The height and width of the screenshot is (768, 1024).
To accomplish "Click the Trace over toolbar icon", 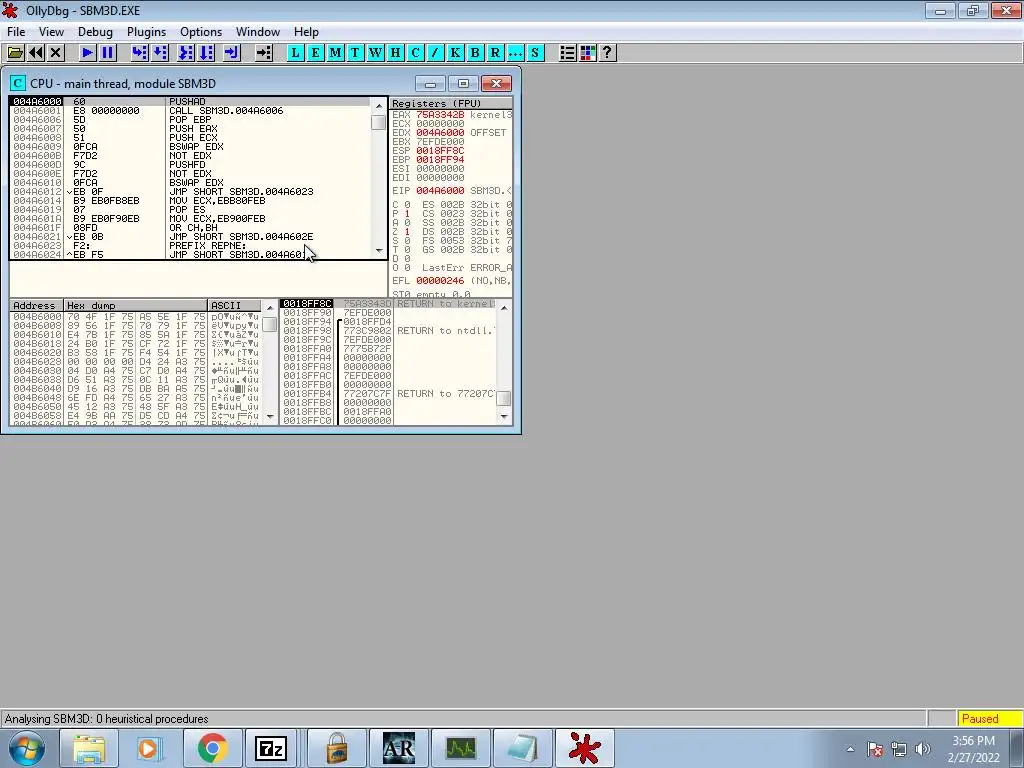I will (x=206, y=53).
